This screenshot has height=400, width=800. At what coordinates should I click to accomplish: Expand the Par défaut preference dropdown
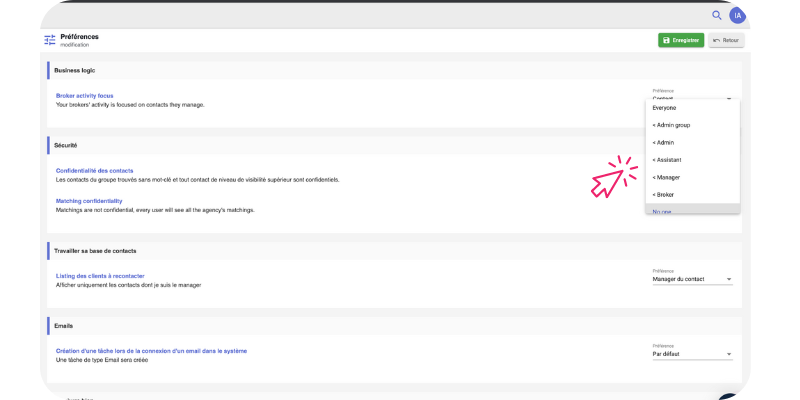(692, 354)
